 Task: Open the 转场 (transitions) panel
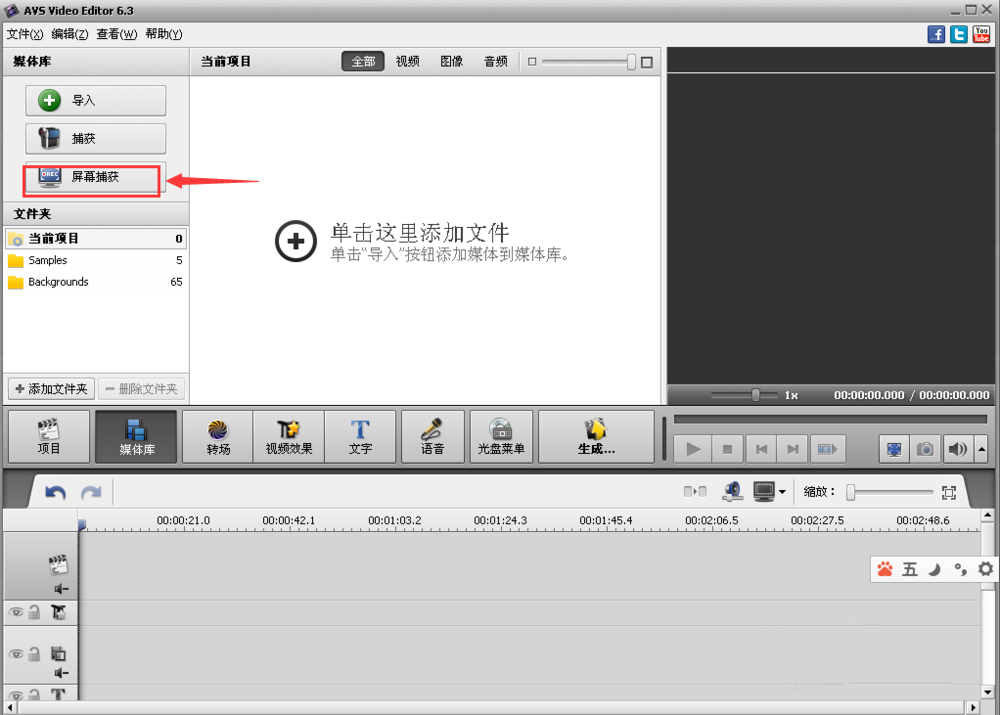pyautogui.click(x=217, y=436)
